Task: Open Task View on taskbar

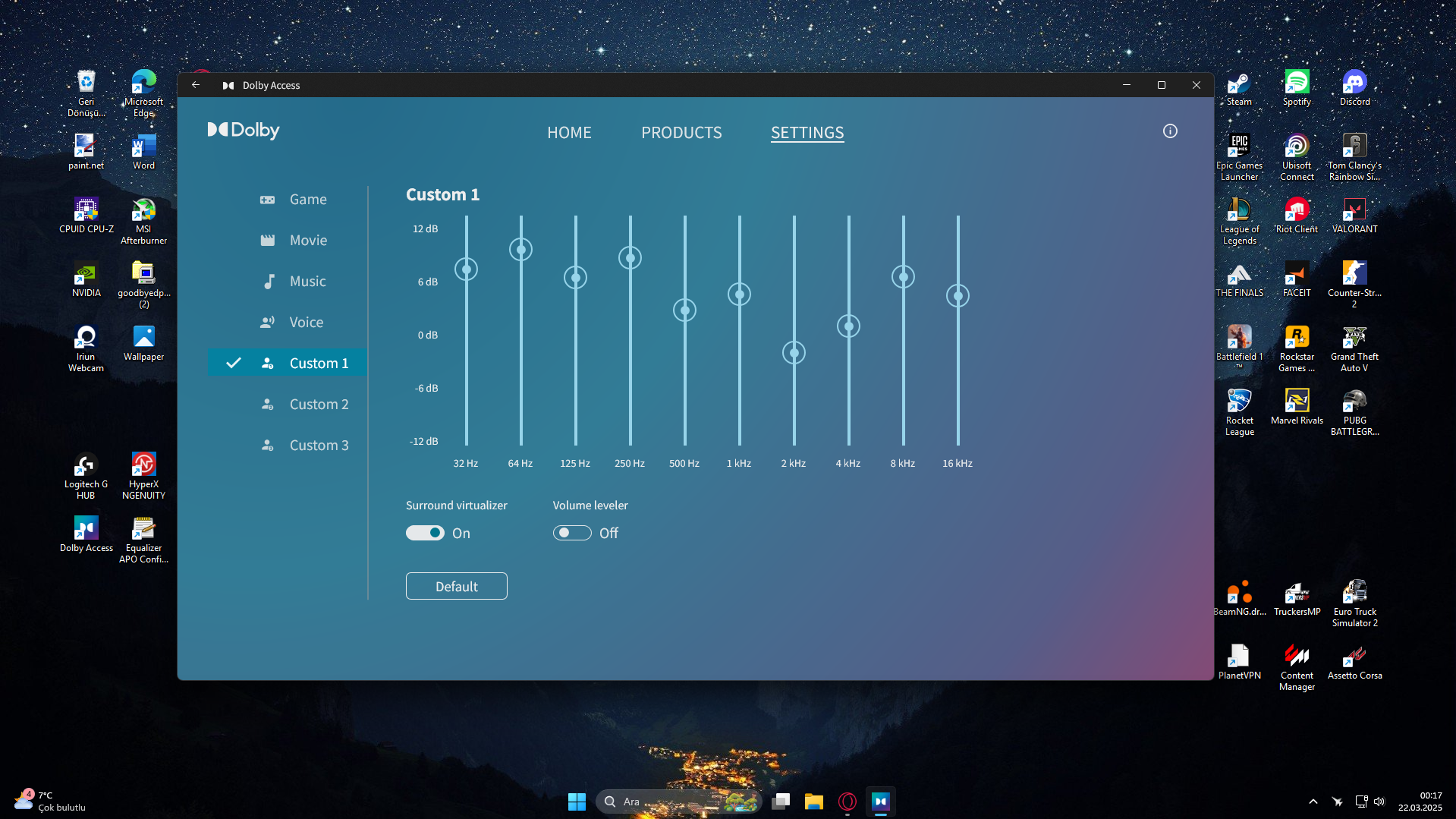Action: (x=781, y=802)
